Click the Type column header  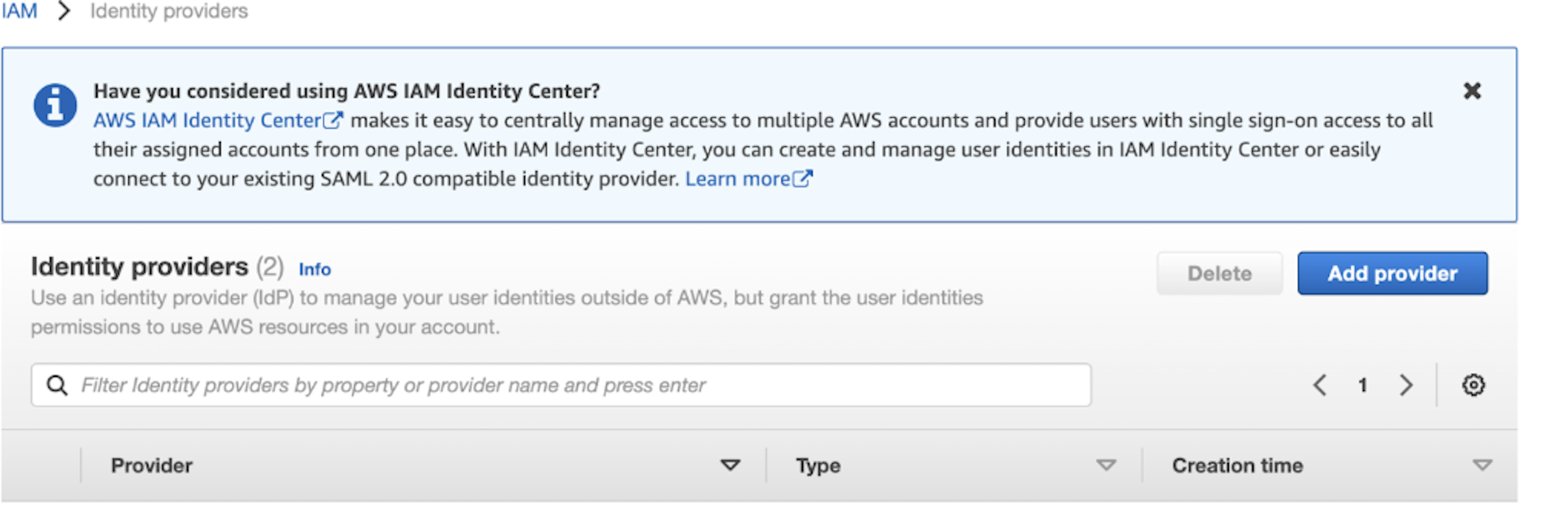point(818,465)
